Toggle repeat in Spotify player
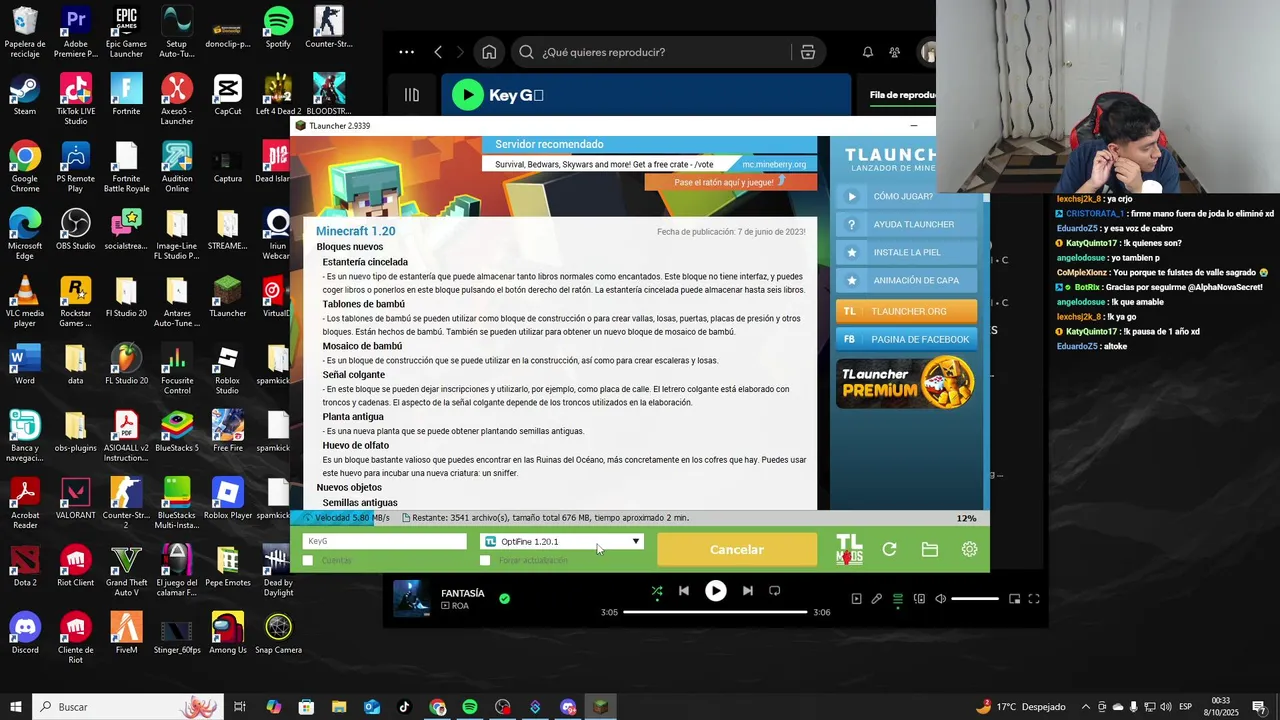1280x720 pixels. 774,591
